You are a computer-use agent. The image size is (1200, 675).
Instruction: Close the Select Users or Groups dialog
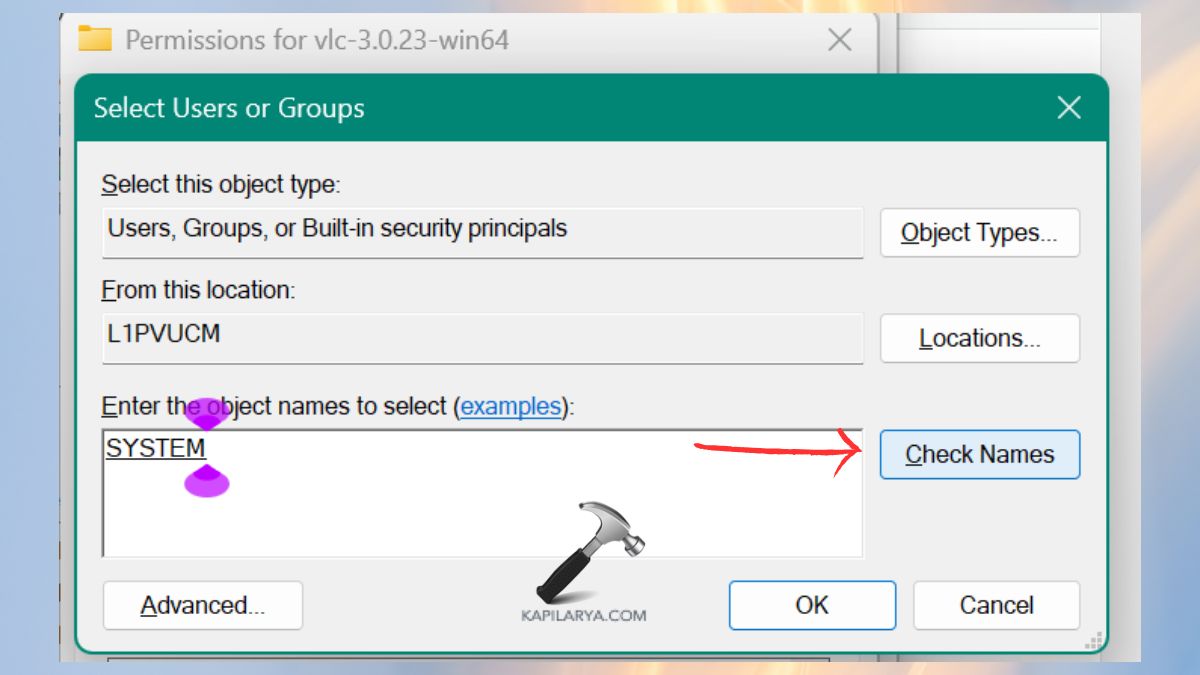tap(1069, 108)
